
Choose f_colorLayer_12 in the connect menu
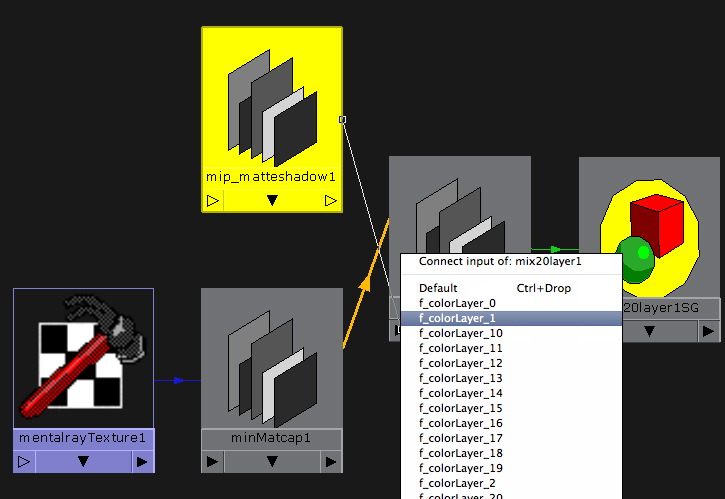coord(511,363)
